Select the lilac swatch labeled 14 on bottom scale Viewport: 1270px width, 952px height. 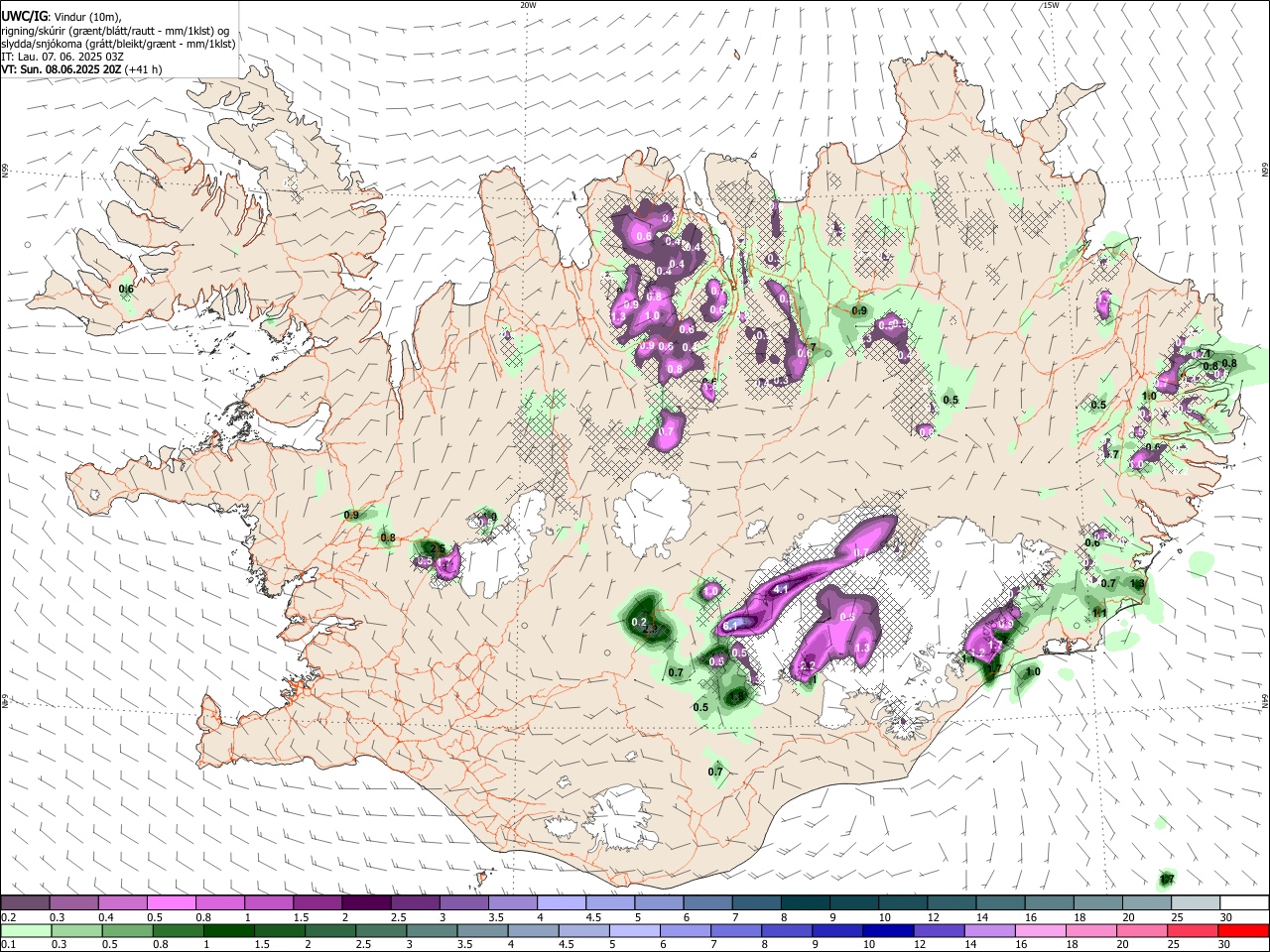click(x=989, y=930)
